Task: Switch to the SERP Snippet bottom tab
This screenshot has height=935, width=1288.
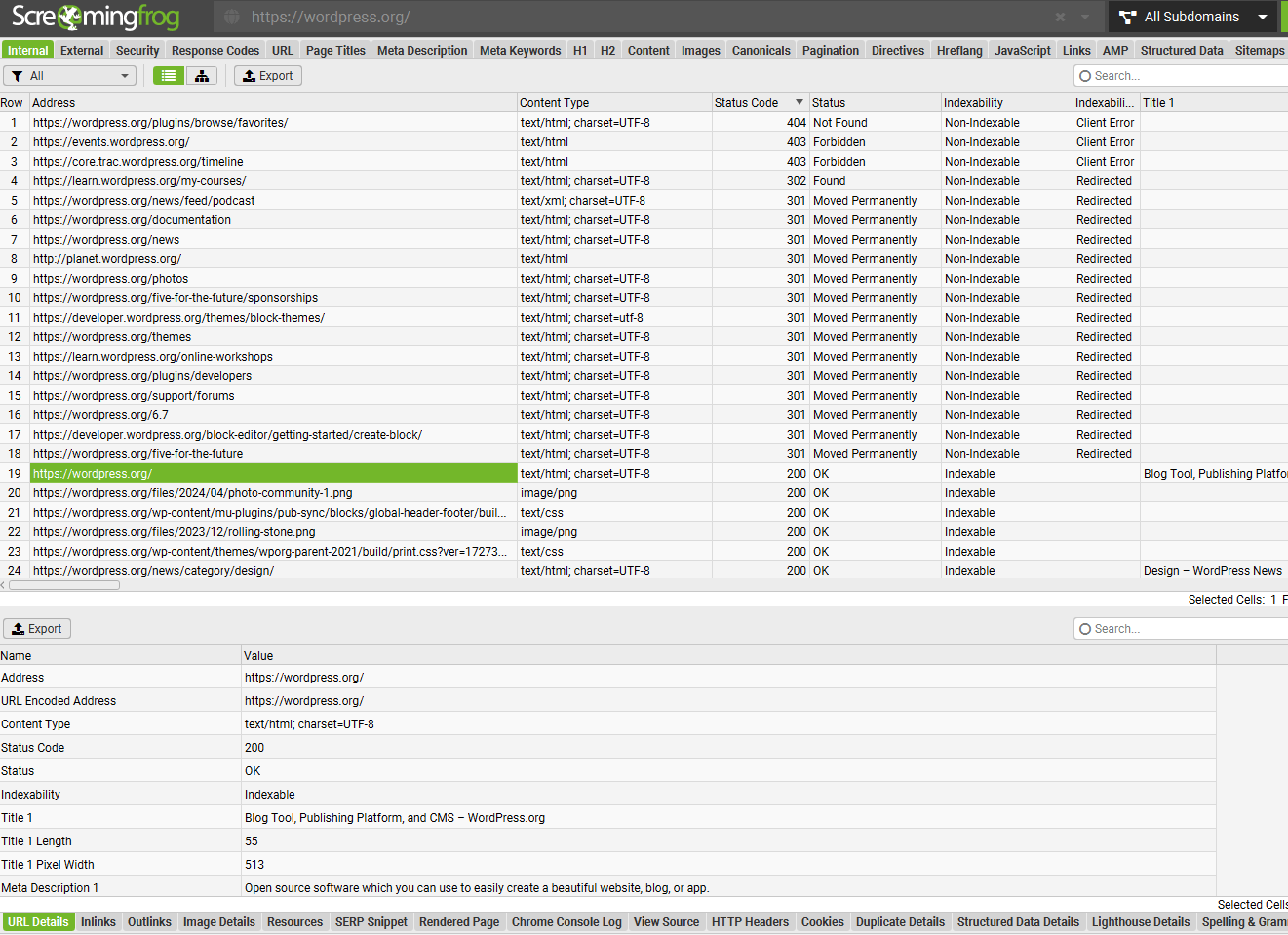Action: point(371,922)
